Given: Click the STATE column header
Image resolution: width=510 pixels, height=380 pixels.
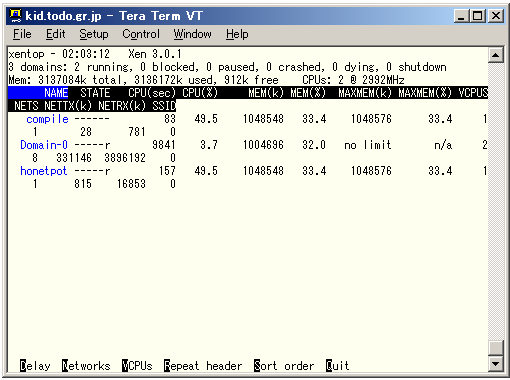Looking at the screenshot, I should (95, 93).
